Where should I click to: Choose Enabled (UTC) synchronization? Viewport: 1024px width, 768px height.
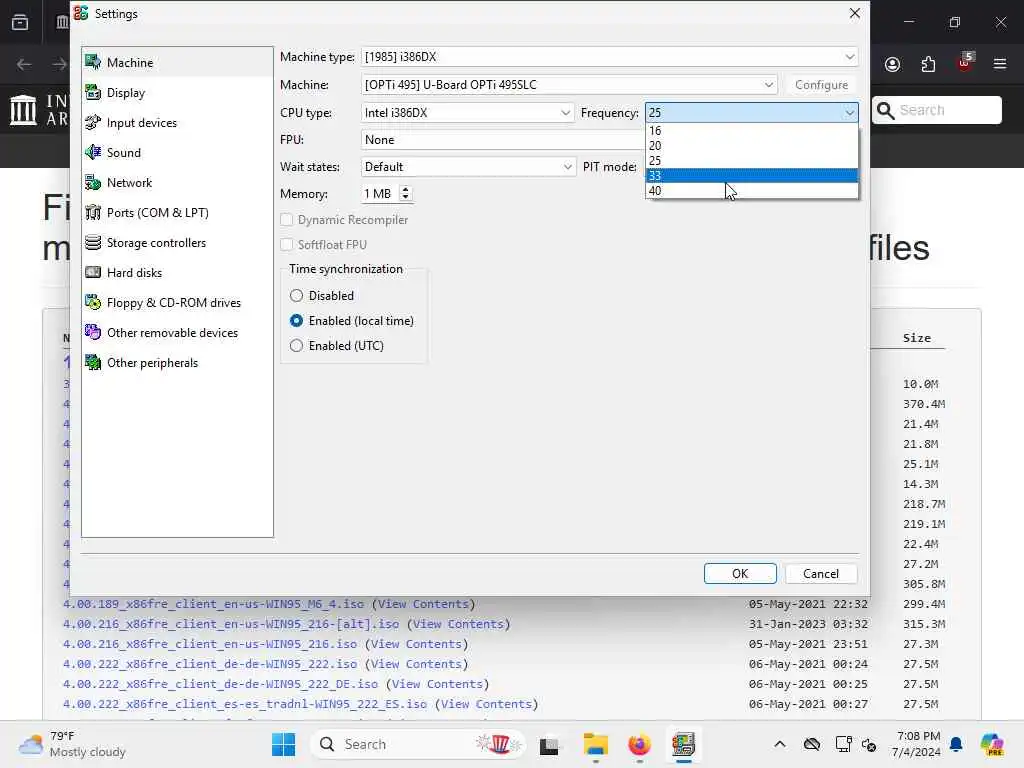pos(296,345)
